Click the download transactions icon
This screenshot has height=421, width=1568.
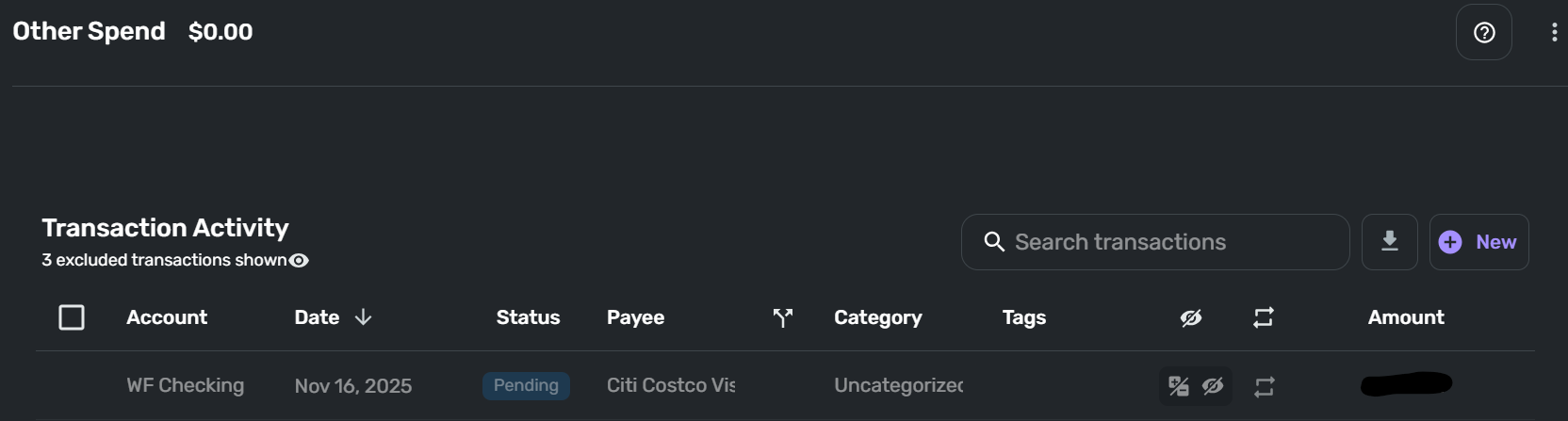[x=1389, y=242]
